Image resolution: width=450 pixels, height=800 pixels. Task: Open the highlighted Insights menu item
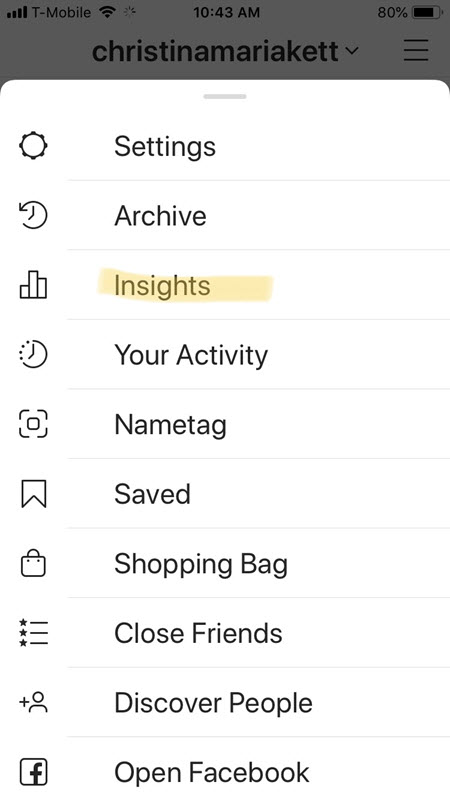(x=259, y=285)
